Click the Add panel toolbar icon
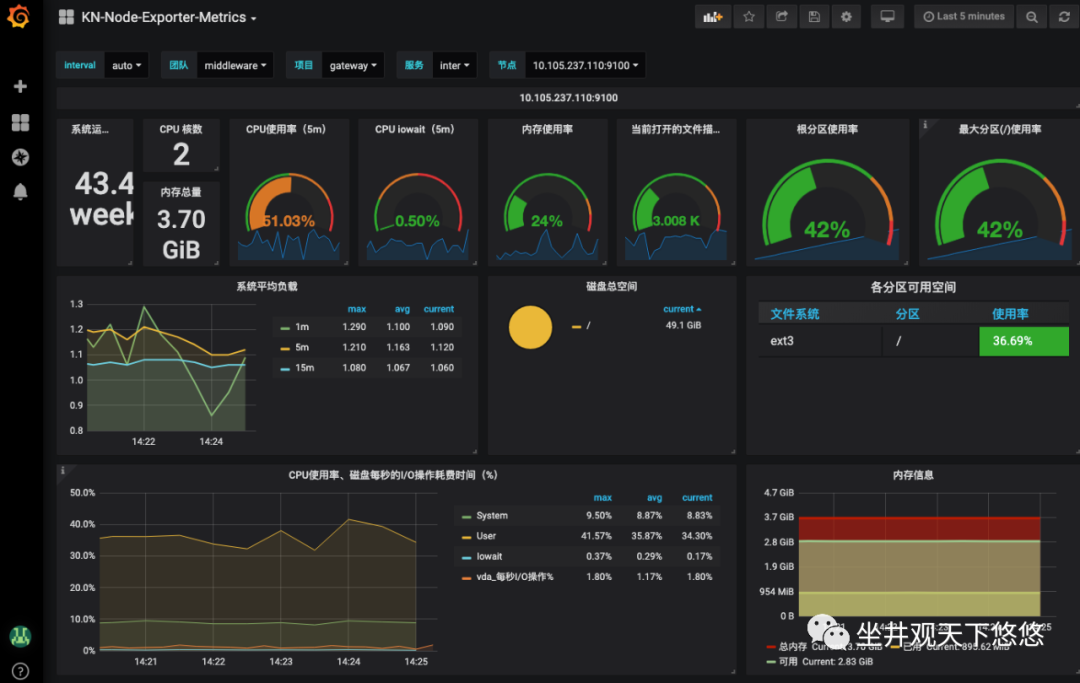 point(712,17)
